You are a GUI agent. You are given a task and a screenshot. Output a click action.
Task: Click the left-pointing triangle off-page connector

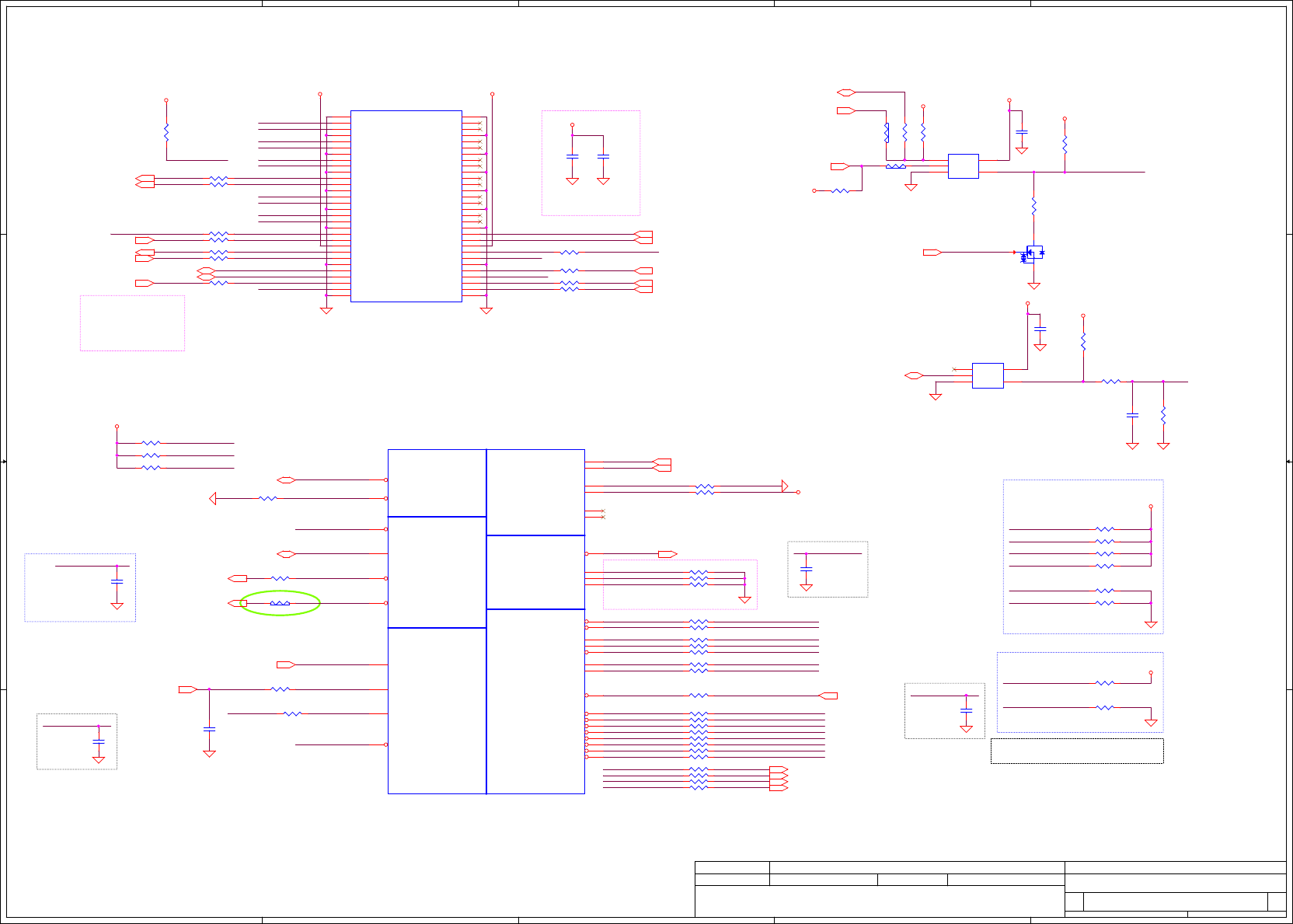pyautogui.click(x=213, y=498)
